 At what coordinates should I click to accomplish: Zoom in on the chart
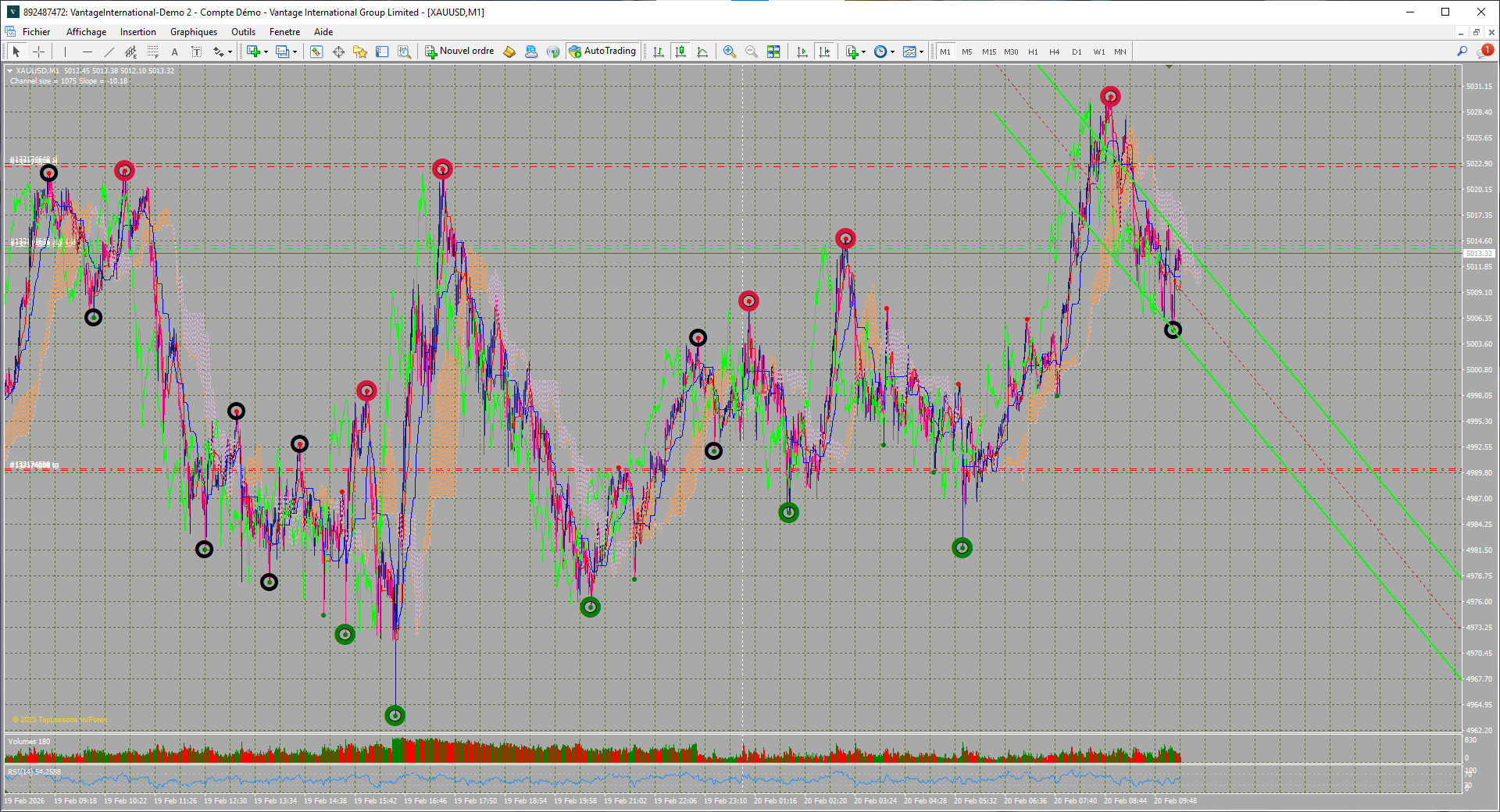click(x=729, y=52)
